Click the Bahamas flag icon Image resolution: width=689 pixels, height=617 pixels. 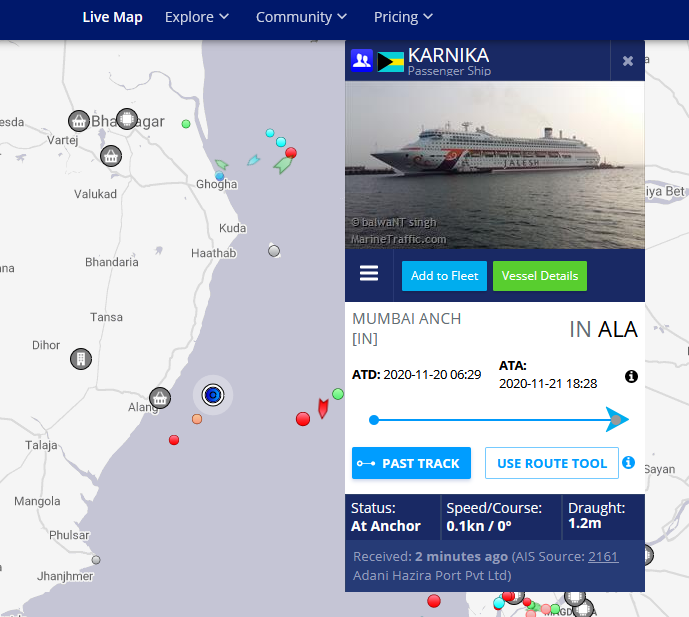point(390,62)
